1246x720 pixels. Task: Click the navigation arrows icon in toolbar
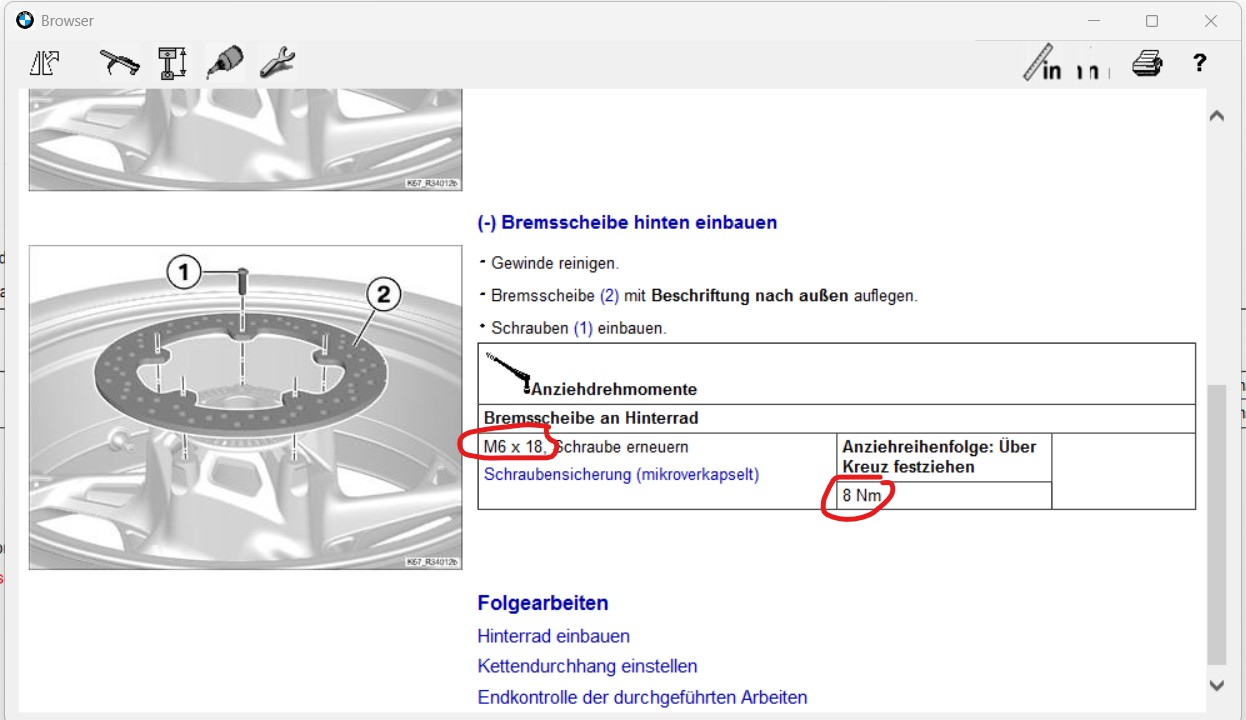(x=44, y=64)
